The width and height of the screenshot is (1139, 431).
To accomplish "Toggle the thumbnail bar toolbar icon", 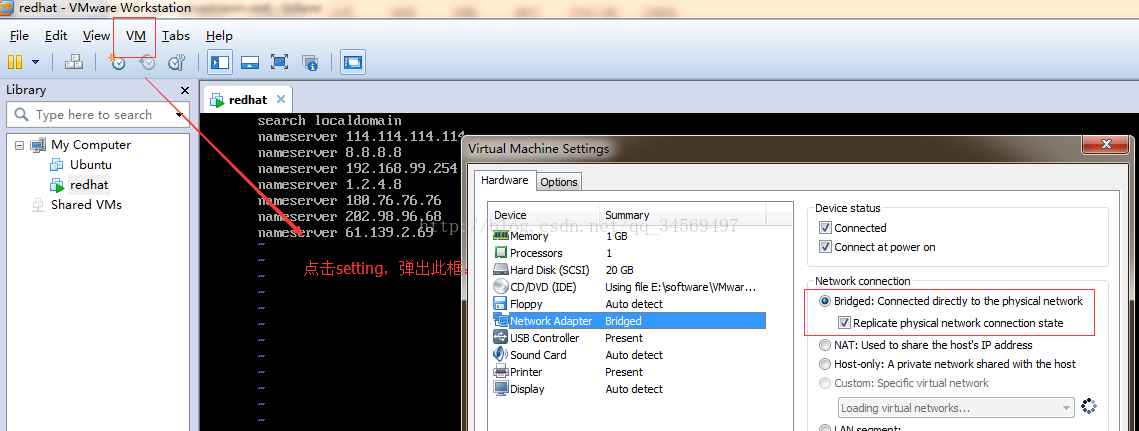I will pos(250,63).
